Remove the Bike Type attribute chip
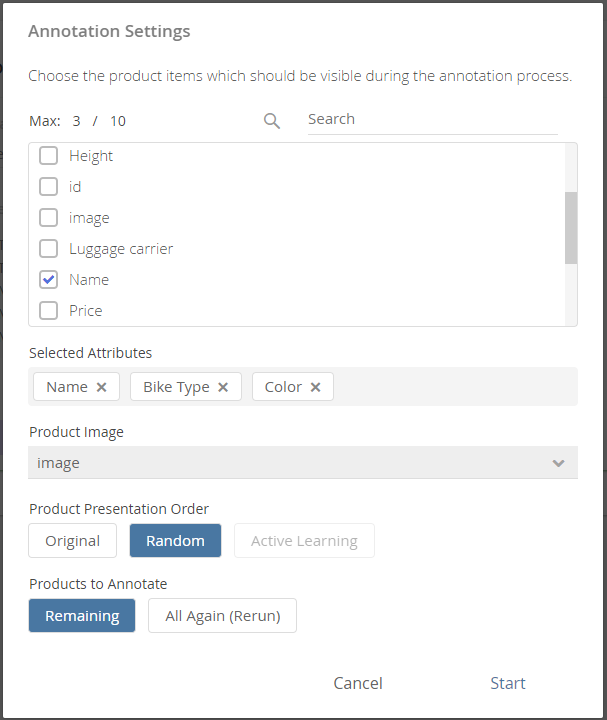The height and width of the screenshot is (720, 607). [x=223, y=387]
